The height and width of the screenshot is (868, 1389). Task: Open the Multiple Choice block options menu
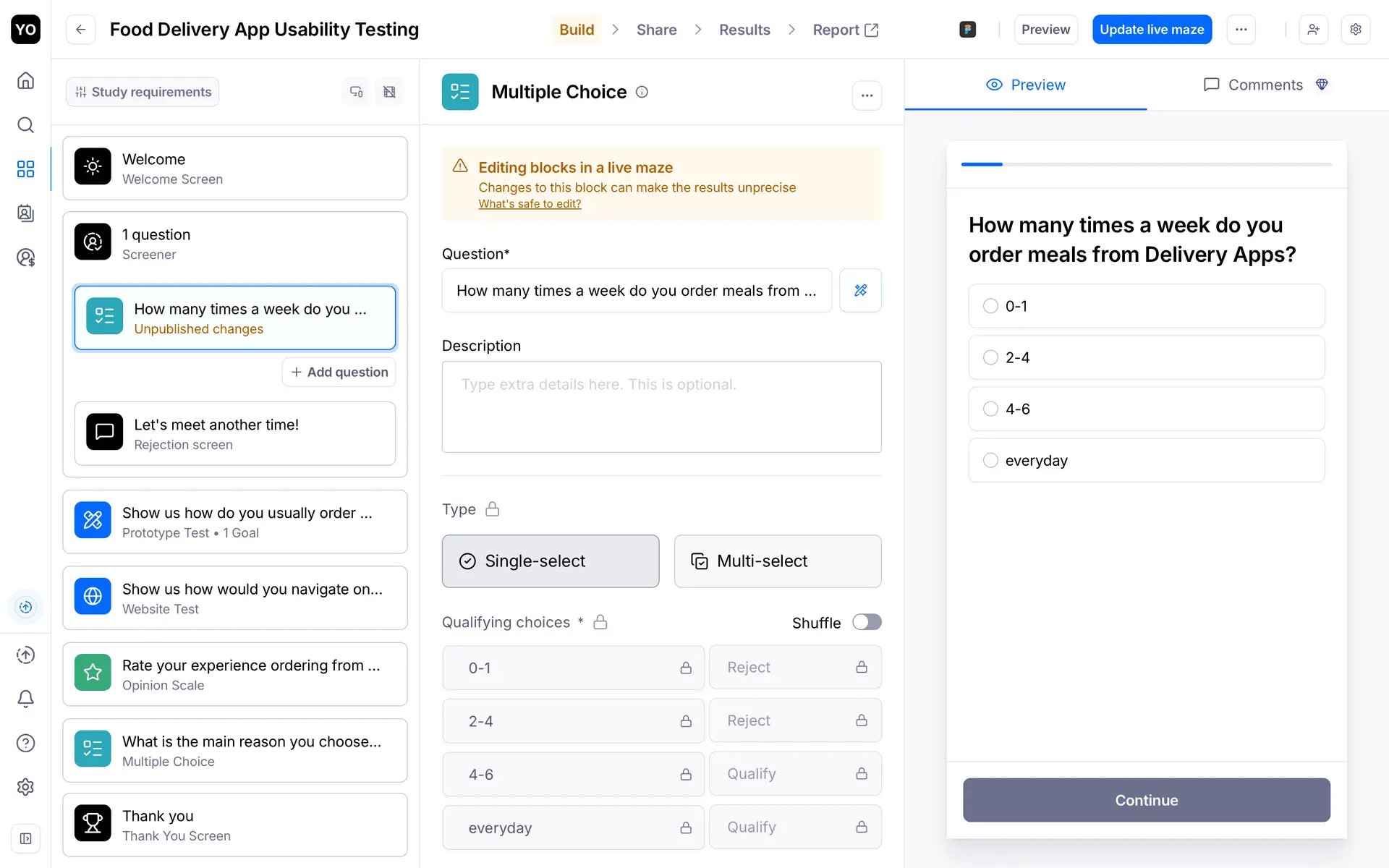867,95
